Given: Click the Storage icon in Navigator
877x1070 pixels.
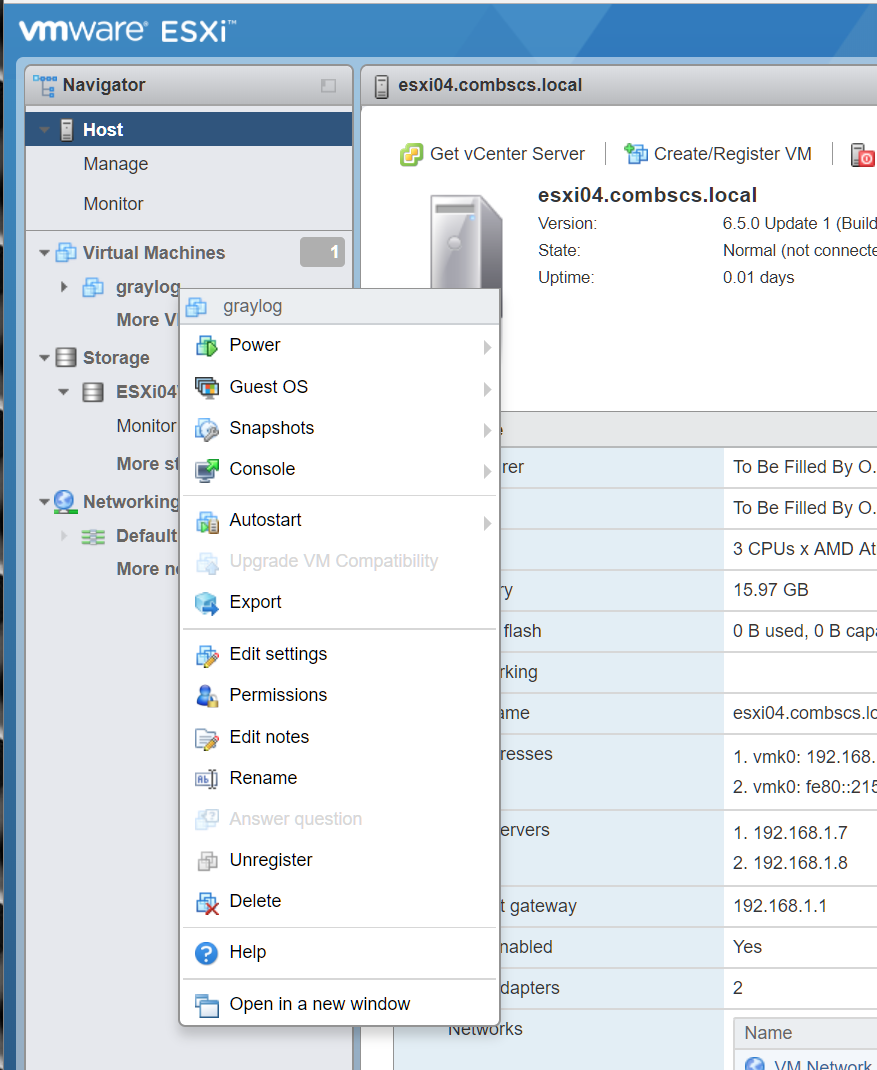Looking at the screenshot, I should point(66,357).
